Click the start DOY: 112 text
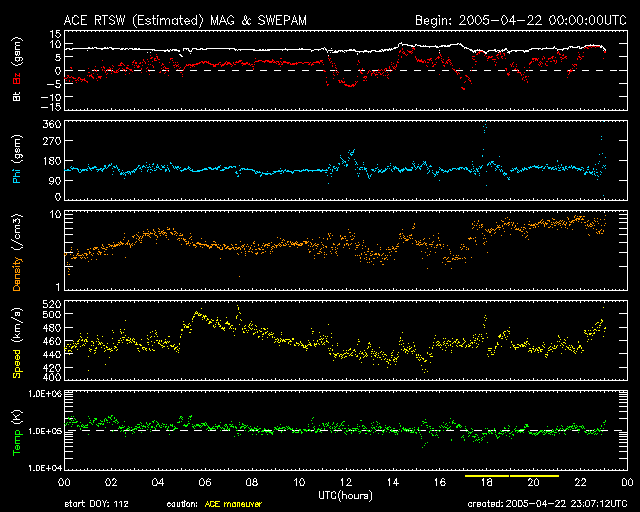 point(95,504)
